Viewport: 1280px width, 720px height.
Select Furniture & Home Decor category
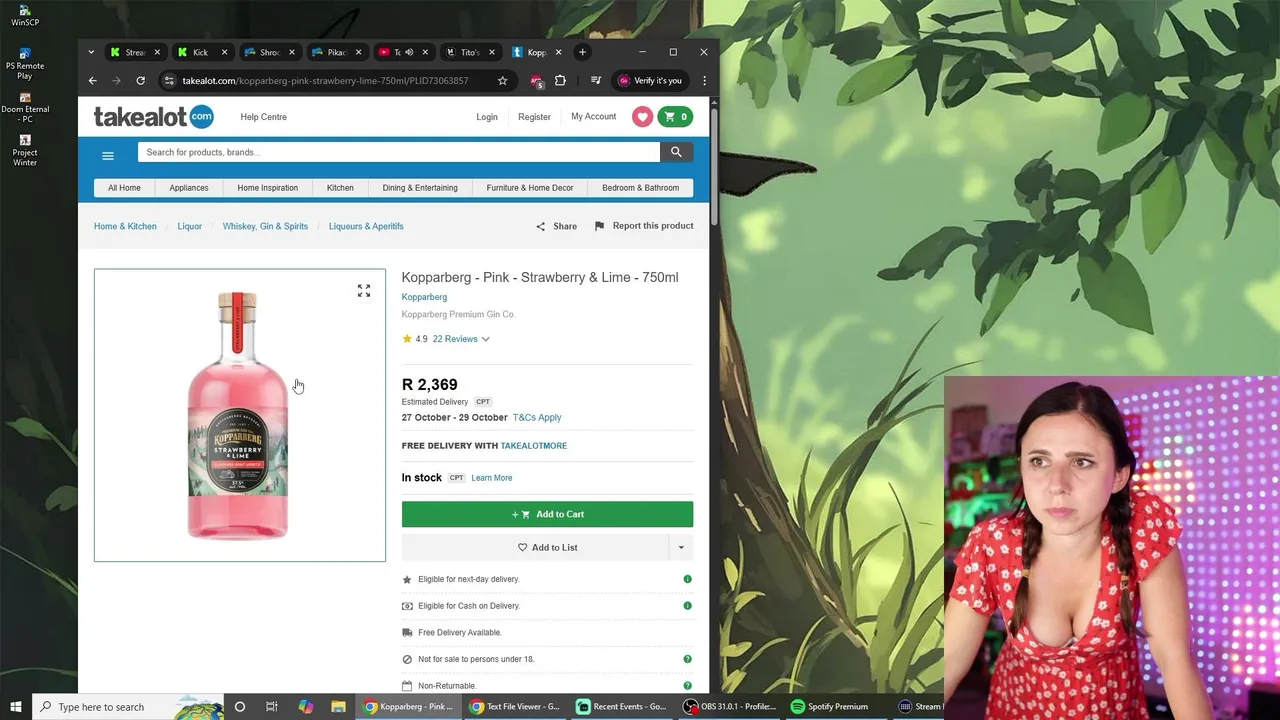530,188
